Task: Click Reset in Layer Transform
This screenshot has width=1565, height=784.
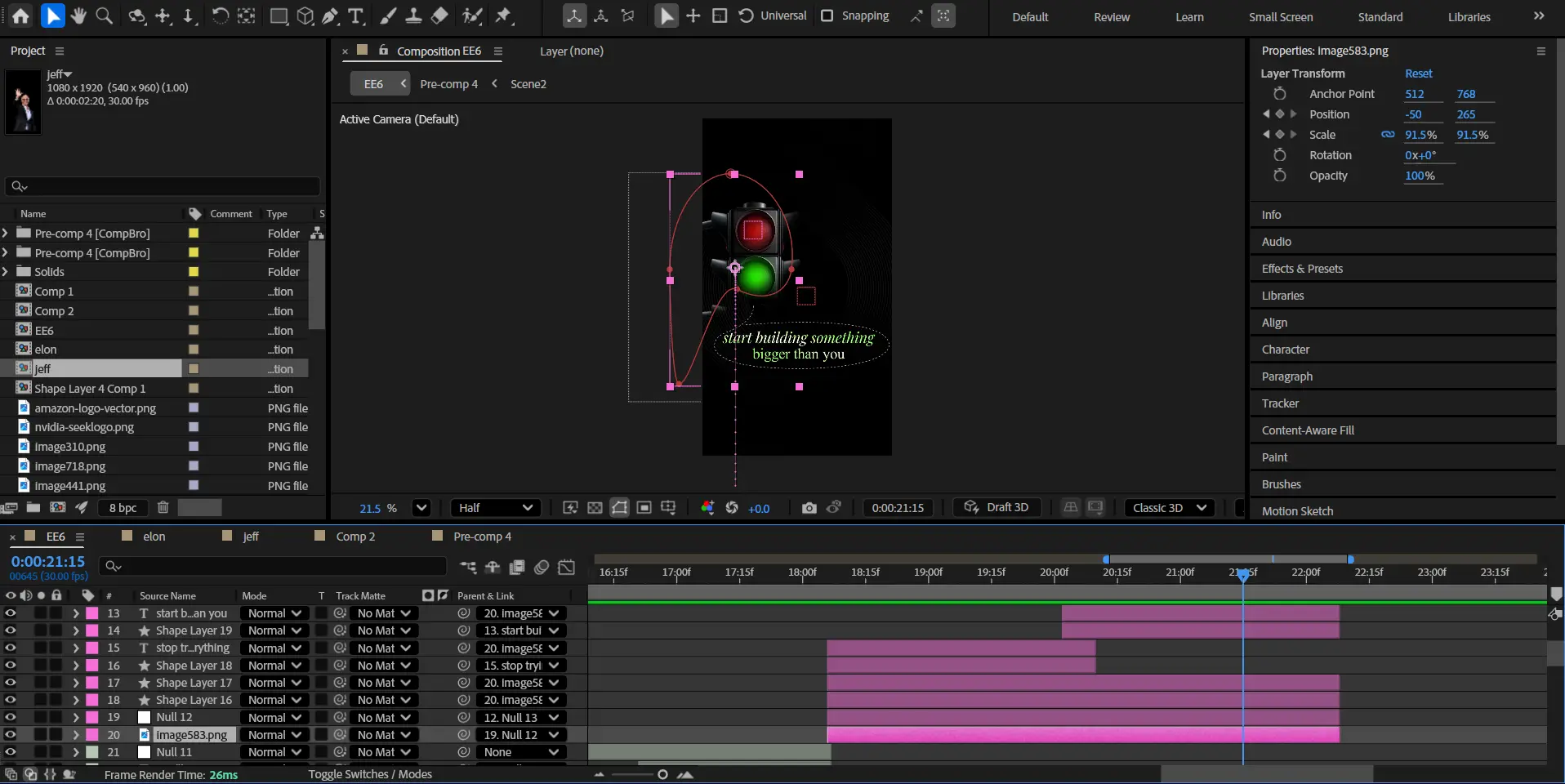Action: tap(1418, 73)
